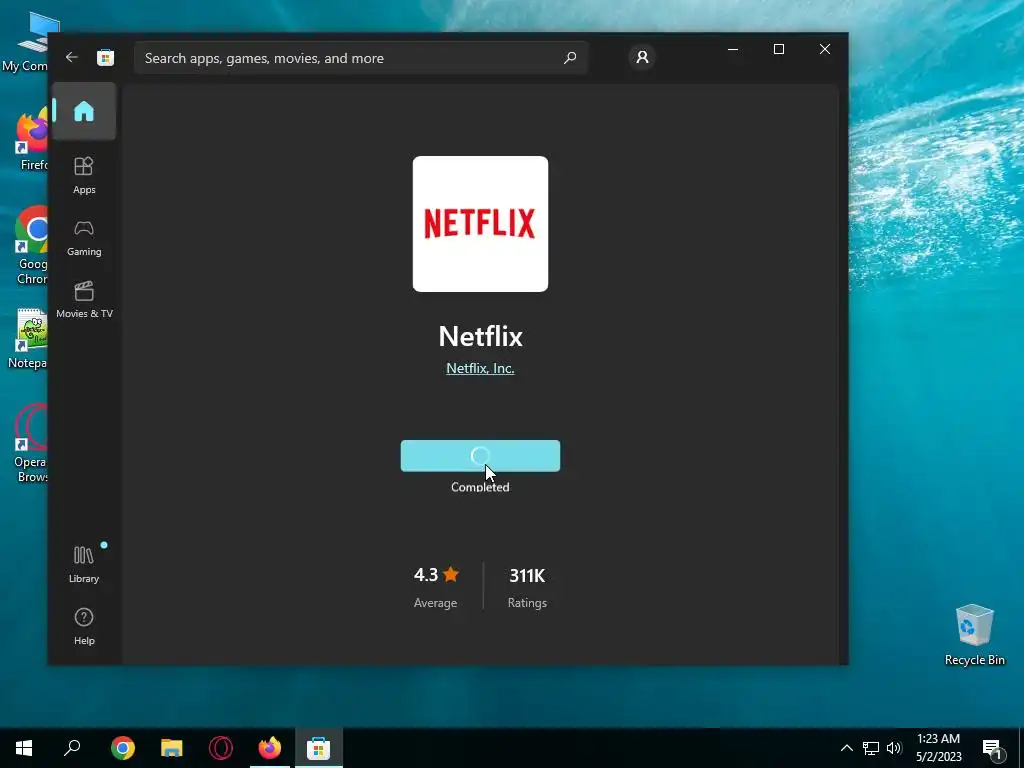Click the Netflix title text
Viewport: 1024px width, 768px height.
480,336
